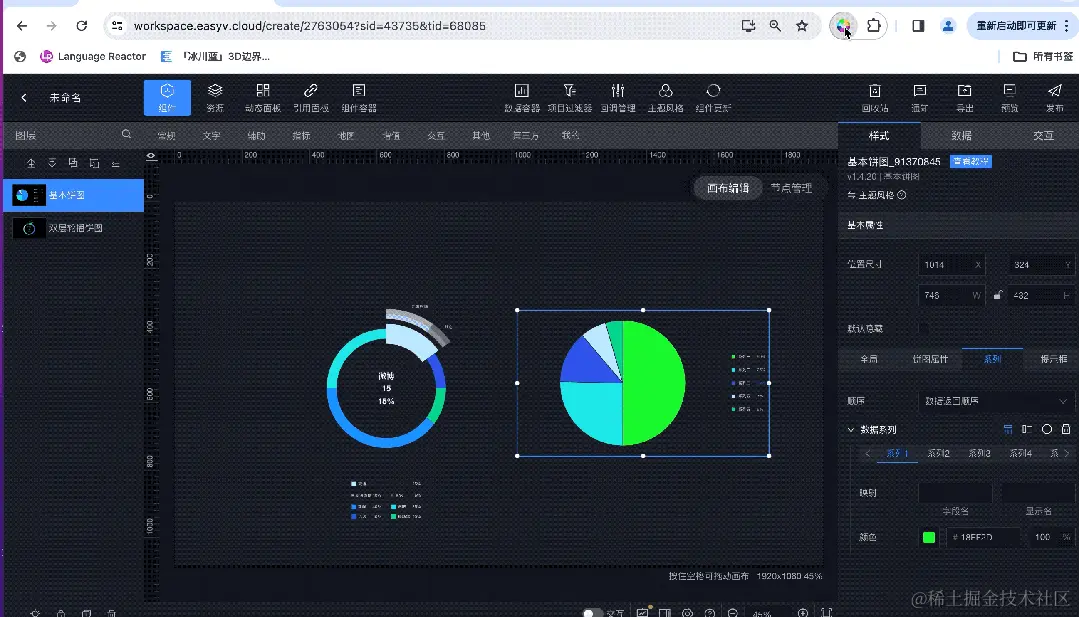Reload the browser page
The image size is (1079, 617).
point(81,25)
